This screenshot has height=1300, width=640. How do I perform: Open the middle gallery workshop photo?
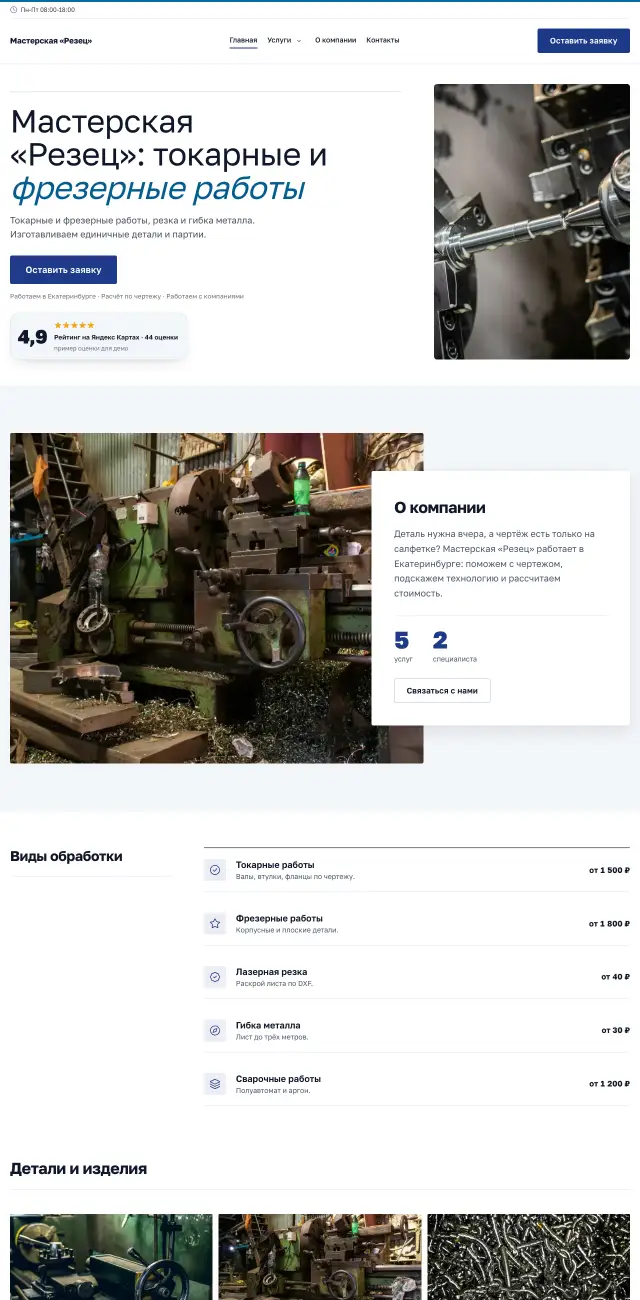pyautogui.click(x=320, y=1257)
